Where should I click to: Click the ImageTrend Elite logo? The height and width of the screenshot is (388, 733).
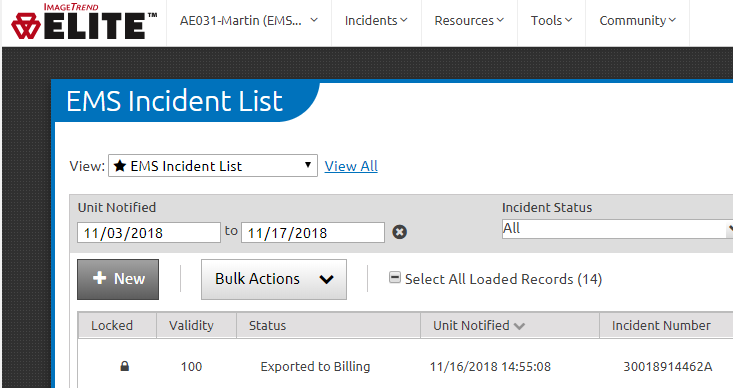point(84,22)
